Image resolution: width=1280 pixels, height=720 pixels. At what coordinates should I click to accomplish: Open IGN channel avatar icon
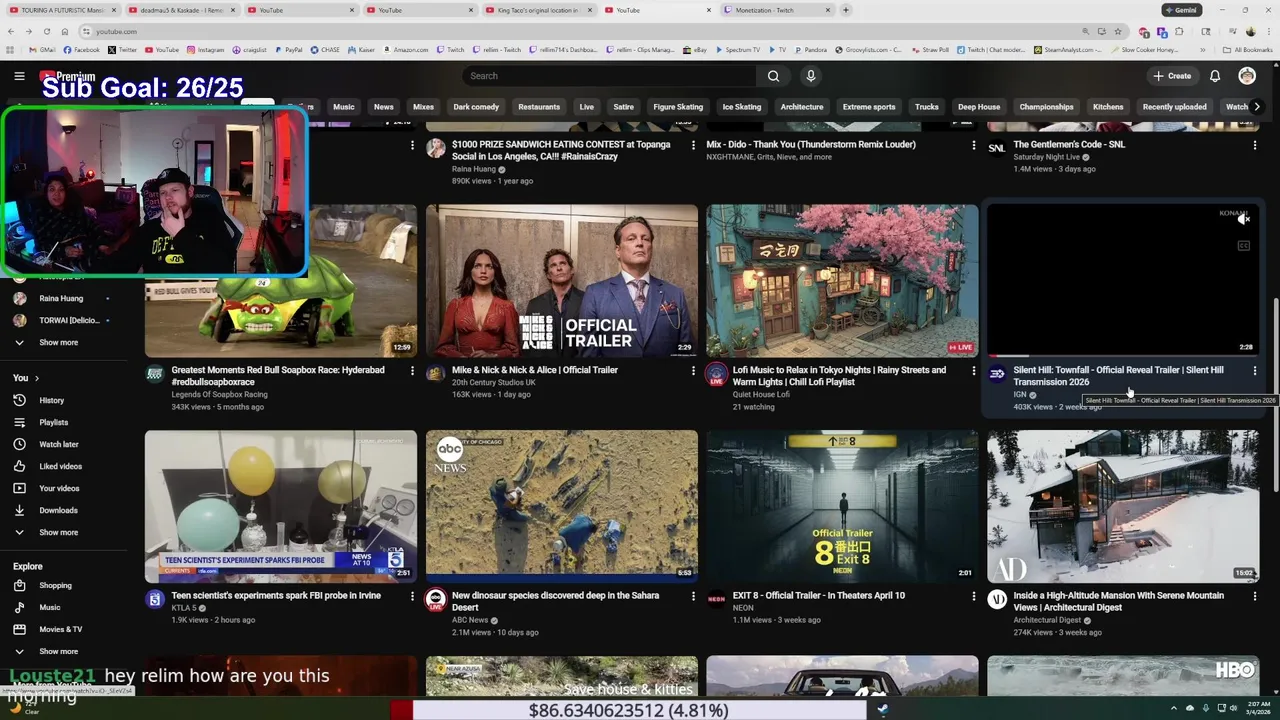[x=997, y=374]
